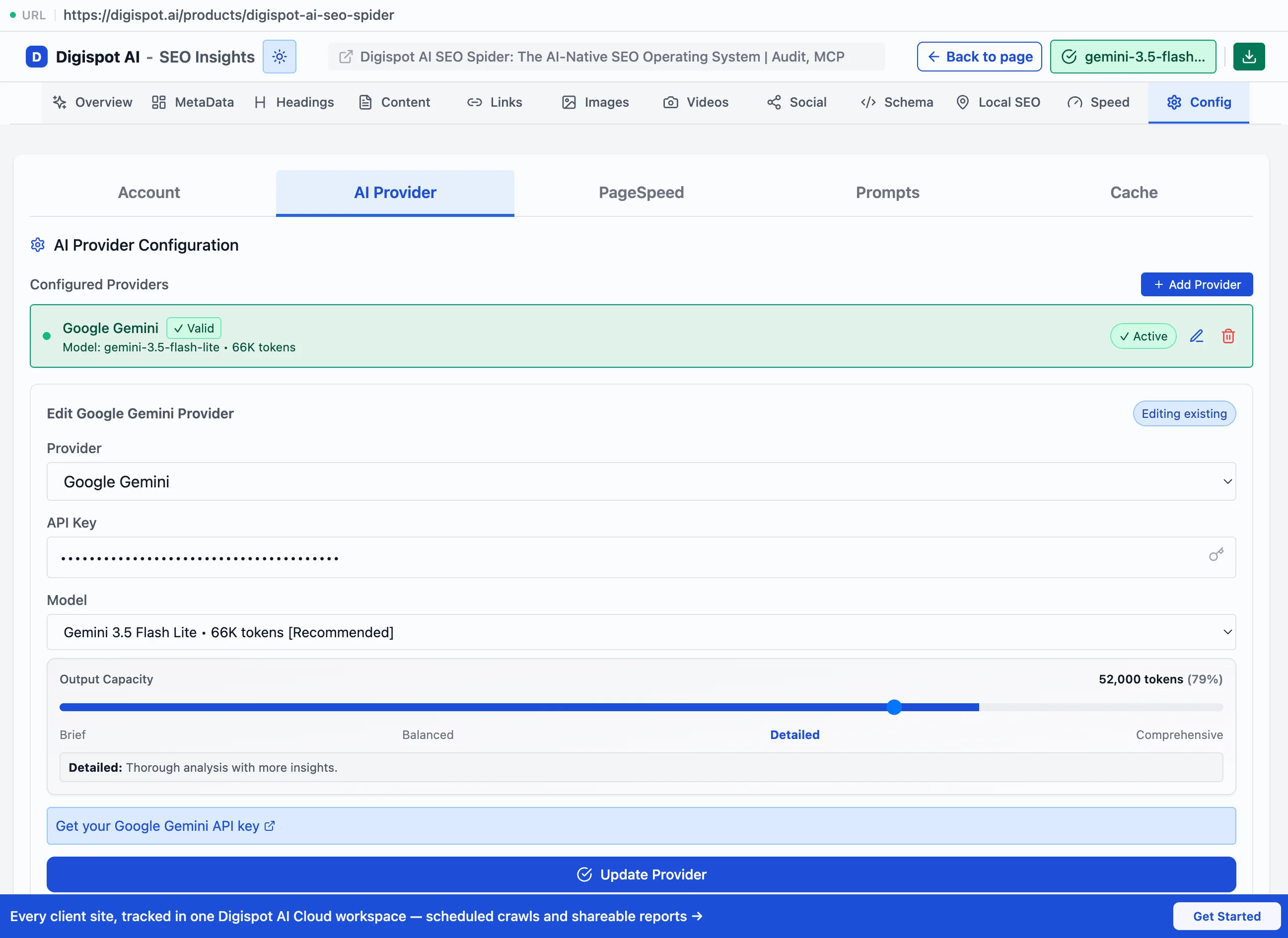The image size is (1288, 938).
Task: Switch to the Account settings tab
Action: tap(149, 193)
